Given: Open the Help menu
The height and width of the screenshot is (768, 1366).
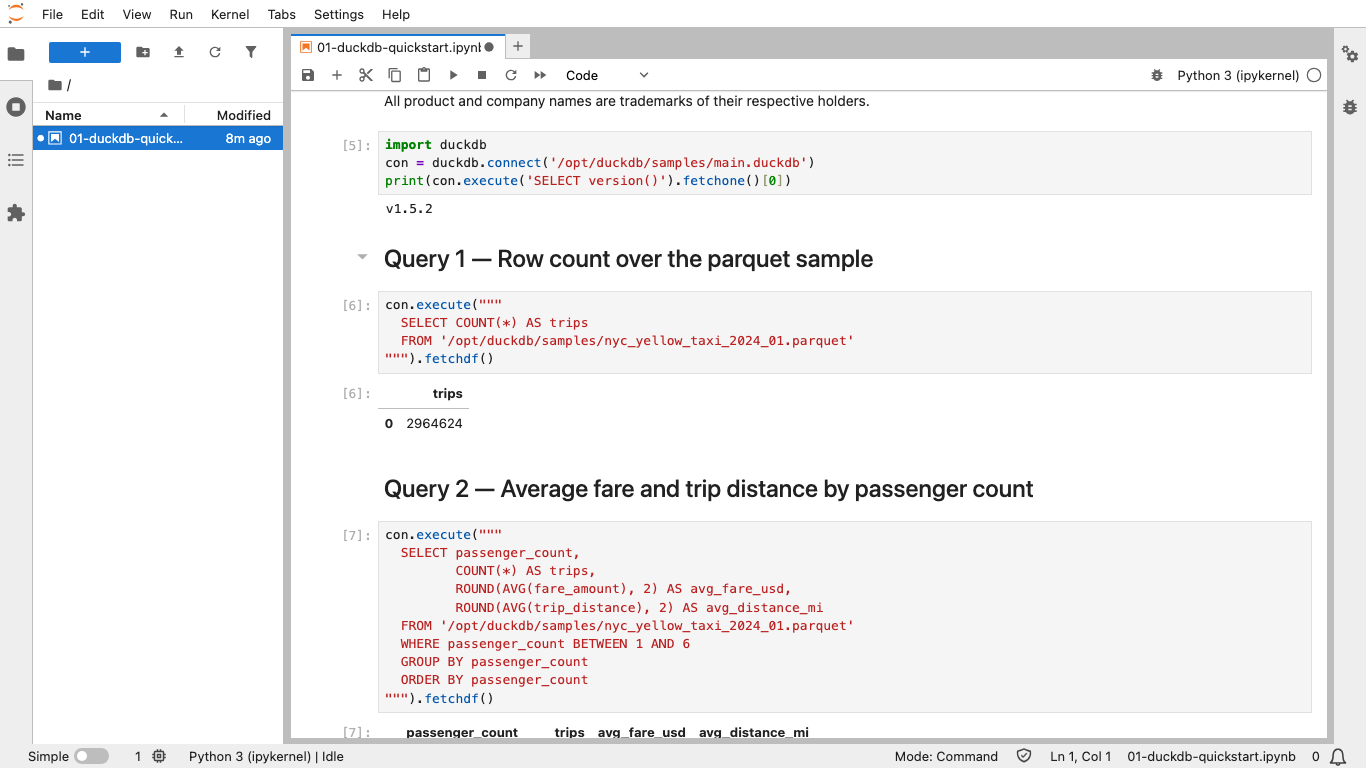Looking at the screenshot, I should (x=396, y=14).
